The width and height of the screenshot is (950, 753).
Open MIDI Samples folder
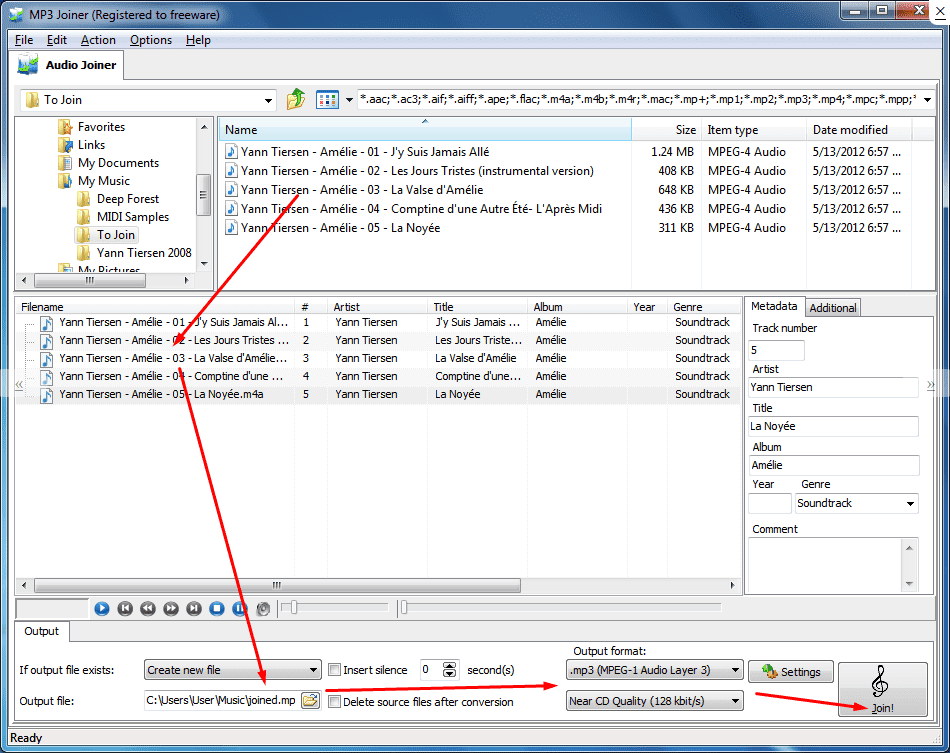tap(133, 217)
